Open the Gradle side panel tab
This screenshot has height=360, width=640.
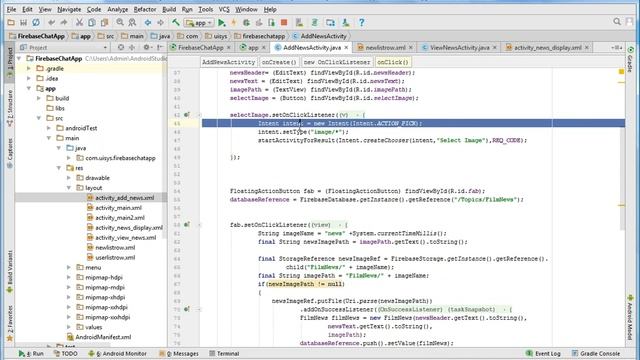pos(631,59)
